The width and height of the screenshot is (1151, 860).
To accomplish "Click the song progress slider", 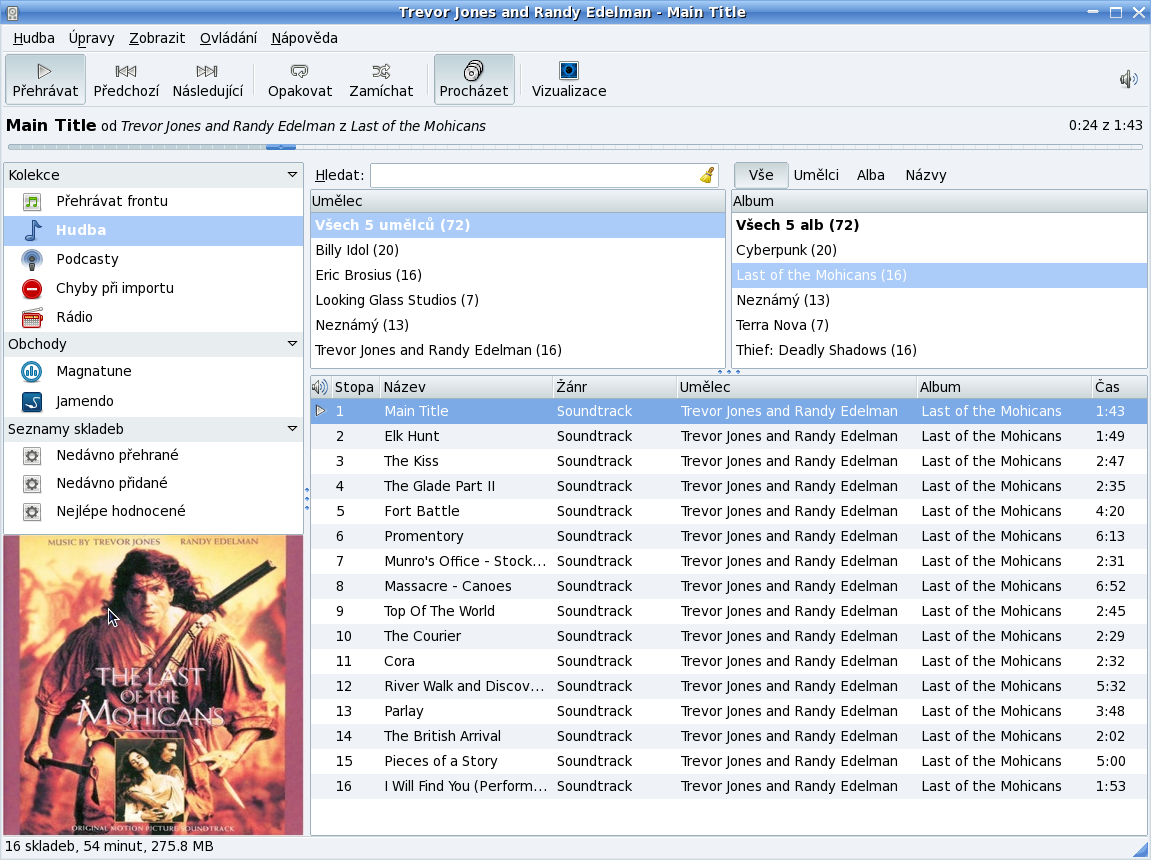I will click(574, 147).
